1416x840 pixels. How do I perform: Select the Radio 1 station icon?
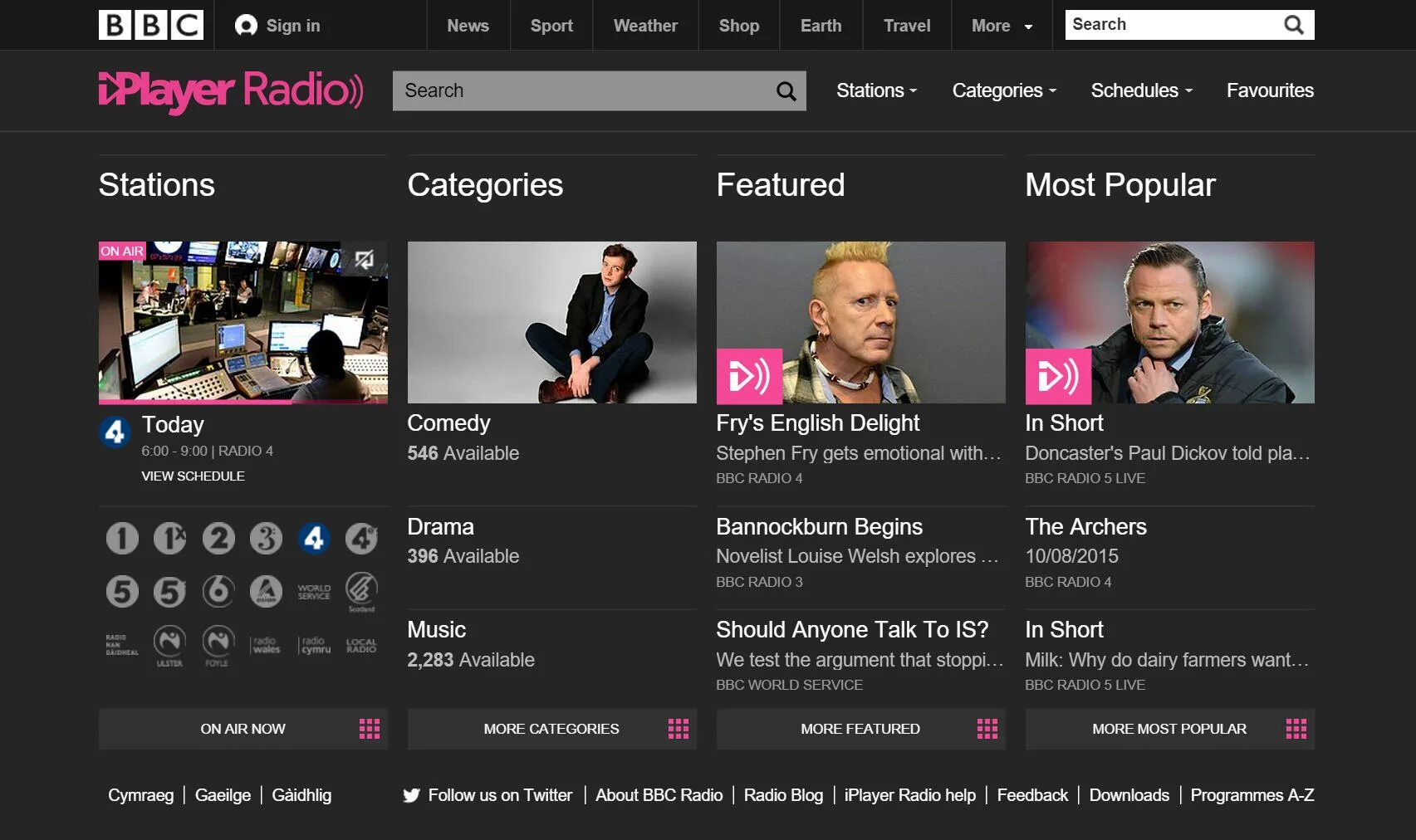tap(122, 539)
